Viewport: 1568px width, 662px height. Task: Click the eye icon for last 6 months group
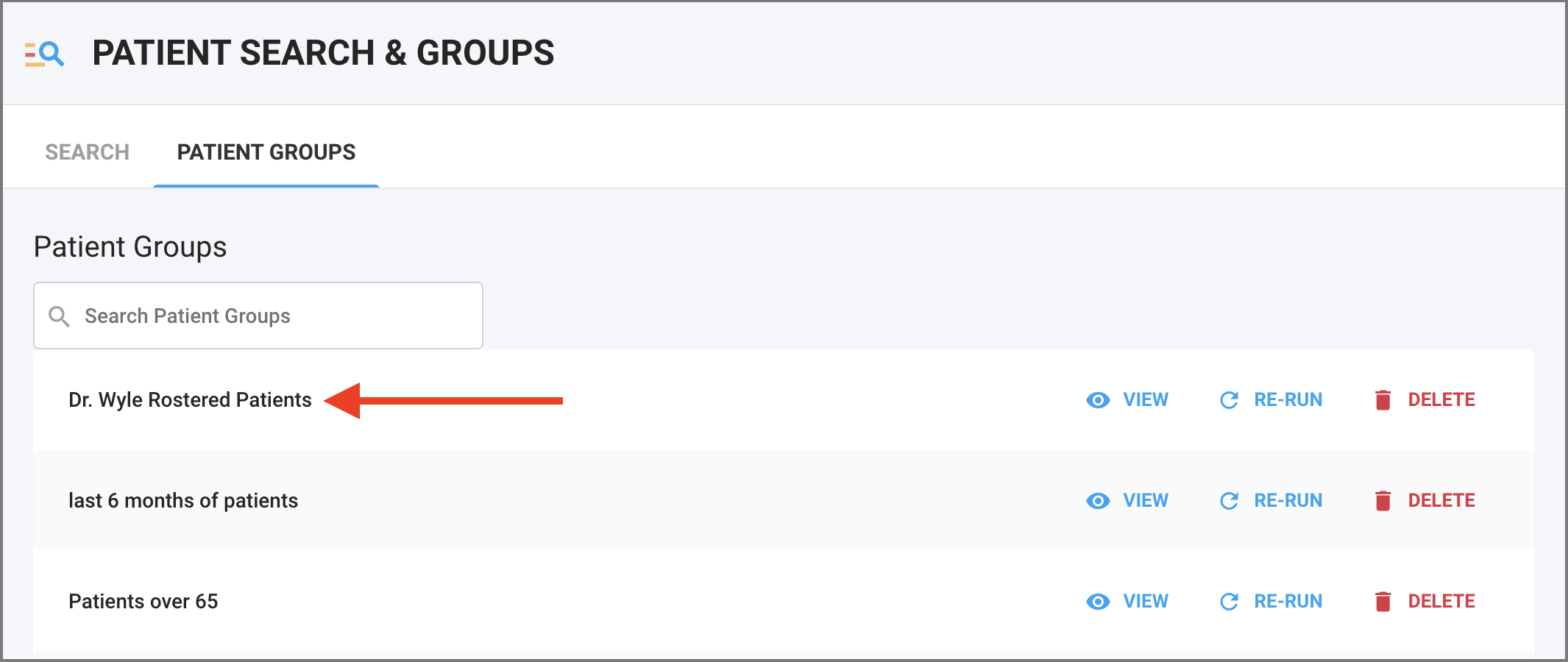click(1098, 501)
